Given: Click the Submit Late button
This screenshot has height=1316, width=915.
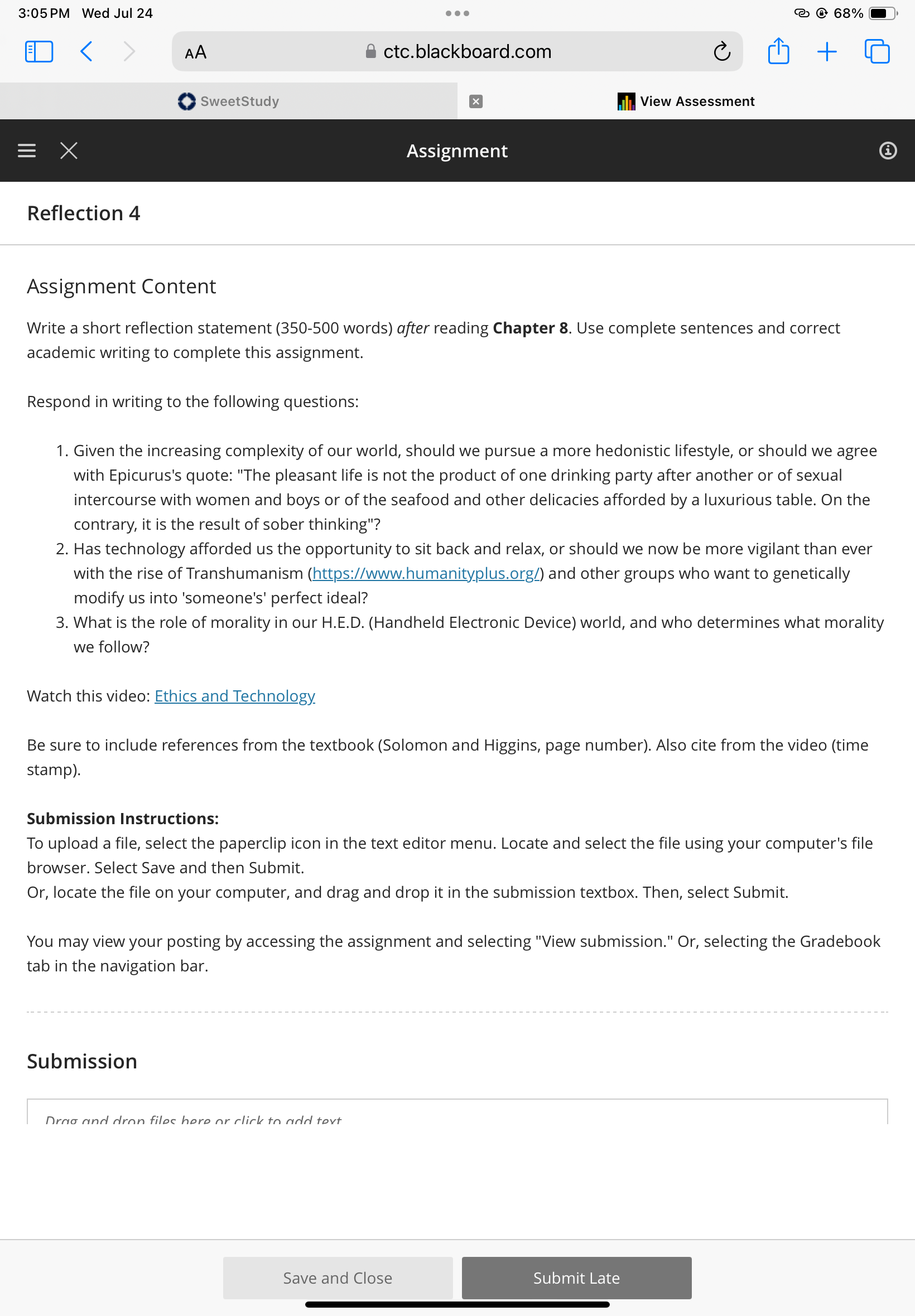Looking at the screenshot, I should 576,1278.
